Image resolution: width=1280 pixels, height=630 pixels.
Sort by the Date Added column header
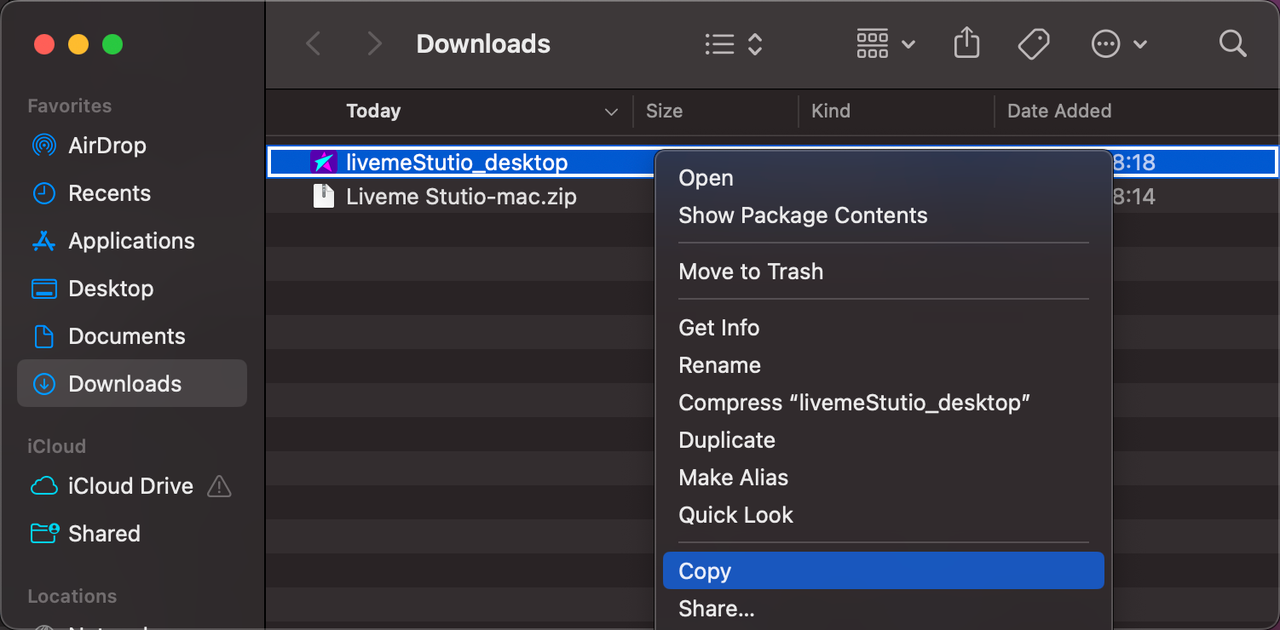coord(1058,111)
